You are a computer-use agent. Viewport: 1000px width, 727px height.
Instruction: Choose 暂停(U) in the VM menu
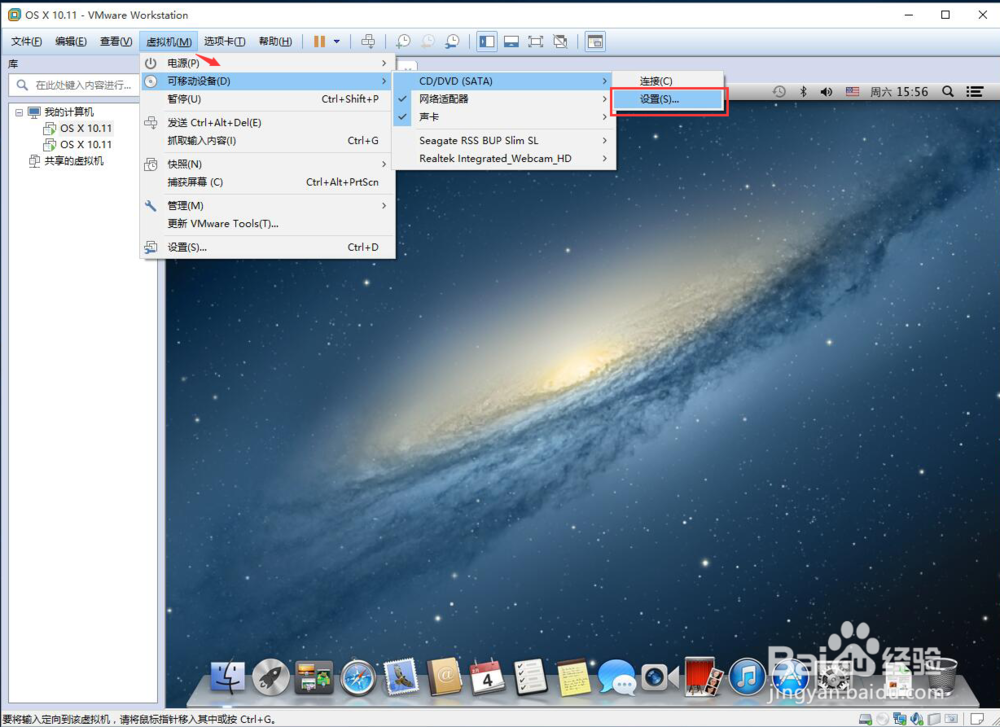267,99
